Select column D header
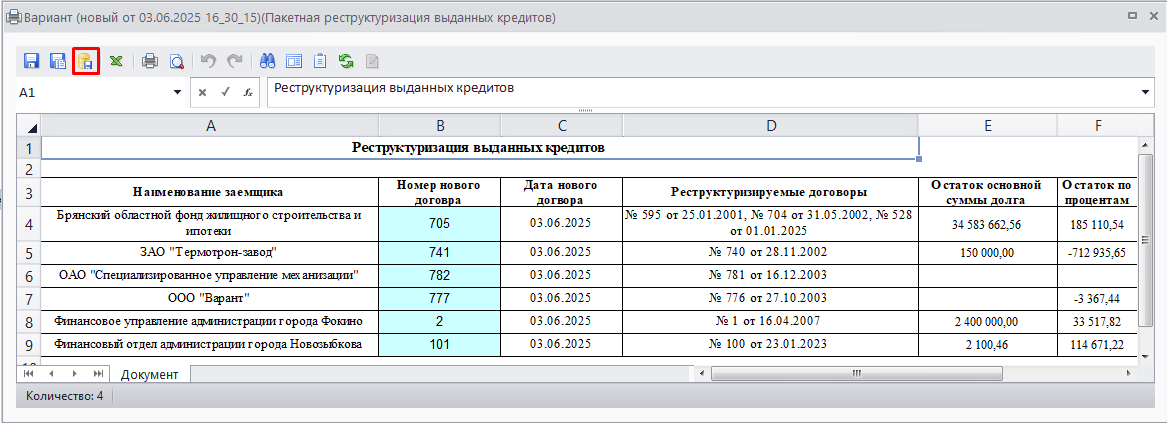The image size is (1167, 423). point(769,125)
